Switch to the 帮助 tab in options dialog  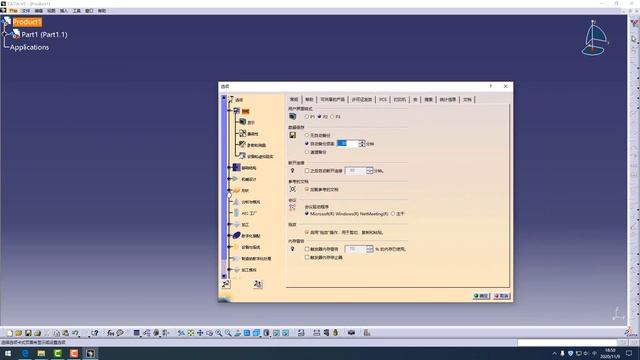pyautogui.click(x=309, y=100)
